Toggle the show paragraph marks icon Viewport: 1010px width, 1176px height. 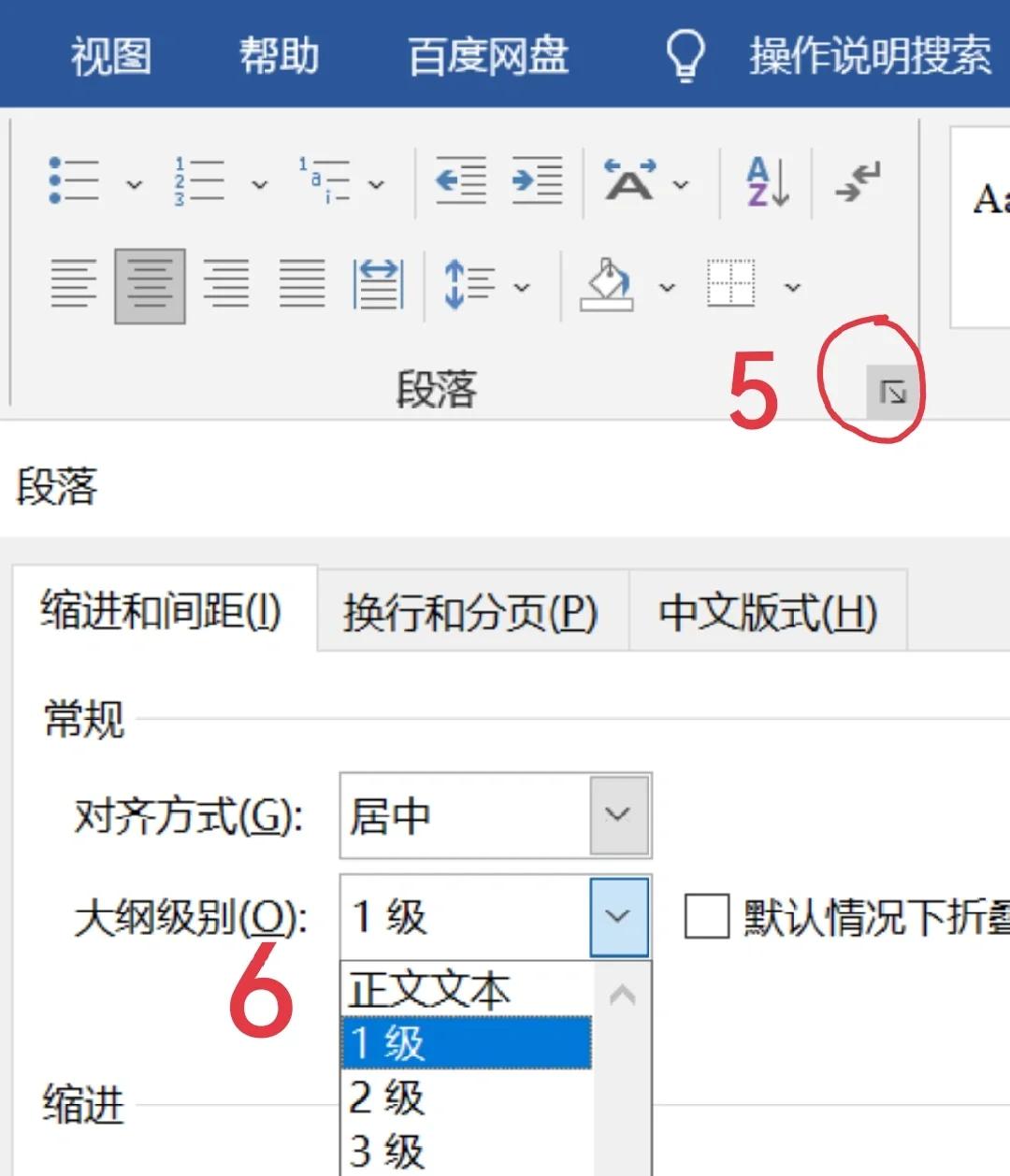pyautogui.click(x=856, y=182)
